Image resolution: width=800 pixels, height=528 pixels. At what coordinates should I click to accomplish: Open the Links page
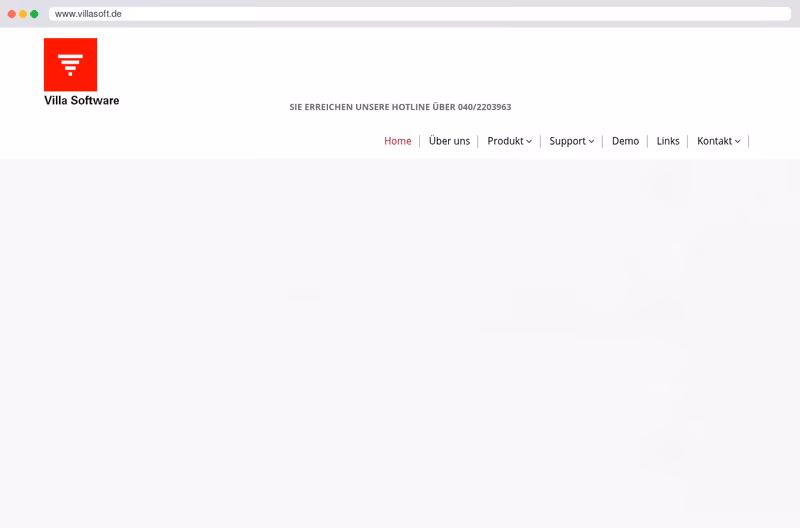pos(668,141)
